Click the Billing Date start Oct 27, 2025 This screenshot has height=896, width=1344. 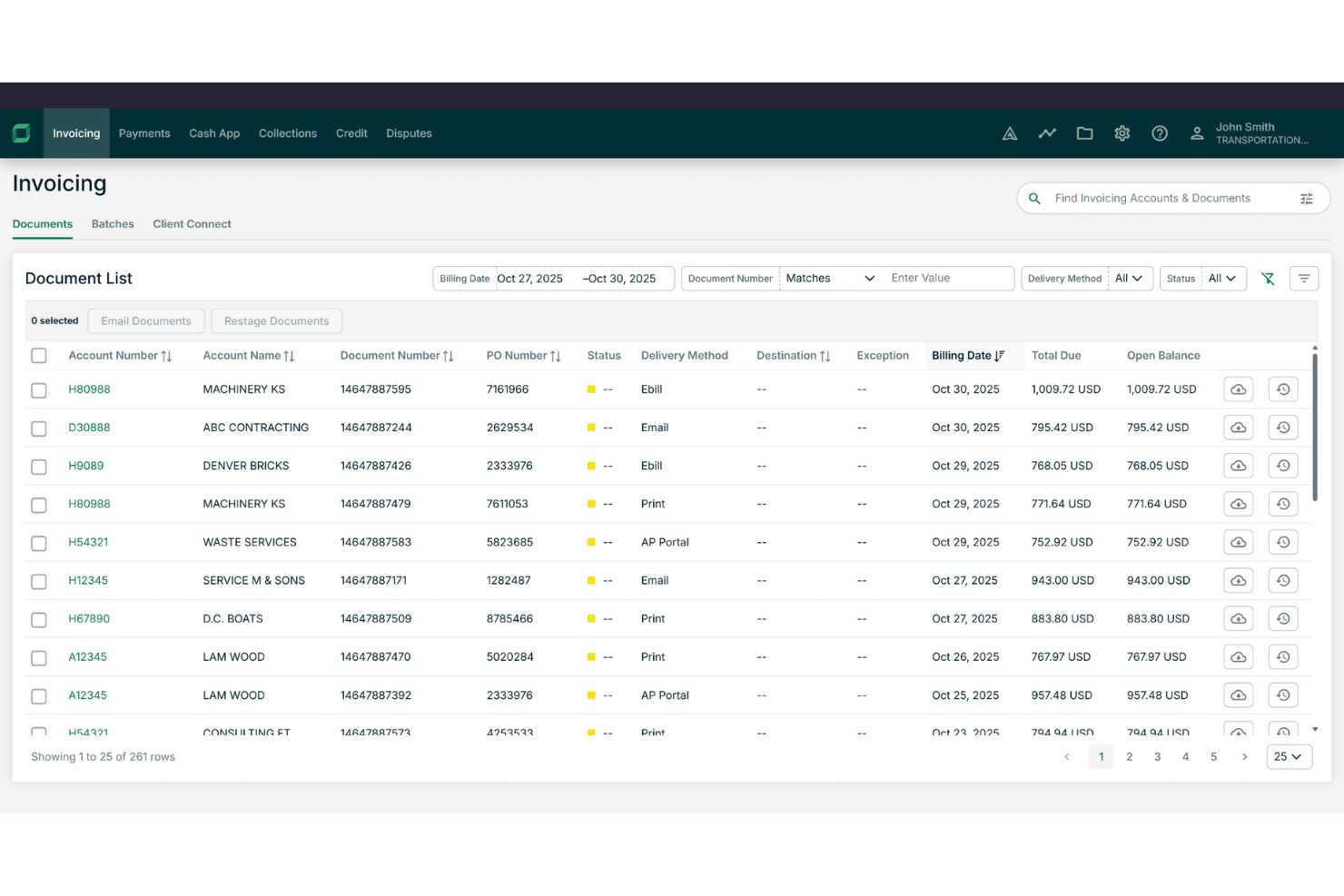[x=530, y=279]
